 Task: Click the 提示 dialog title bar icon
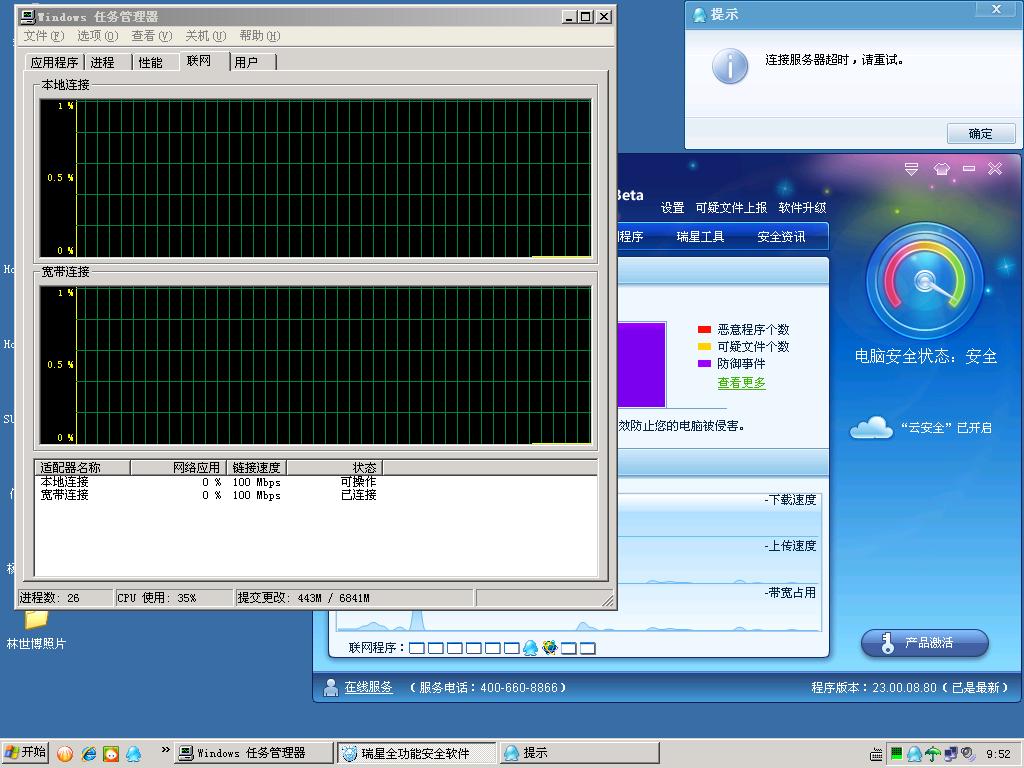pyautogui.click(x=699, y=14)
